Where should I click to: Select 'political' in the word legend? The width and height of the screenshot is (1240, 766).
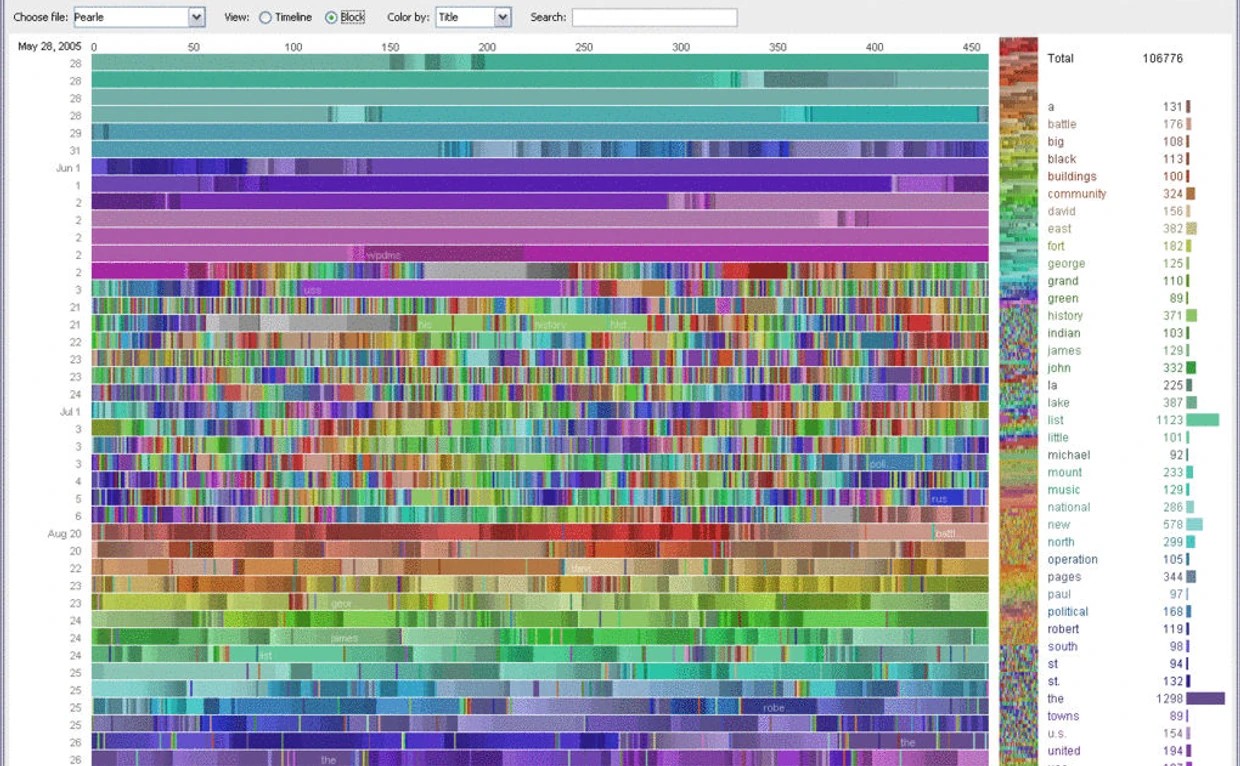(1068, 612)
